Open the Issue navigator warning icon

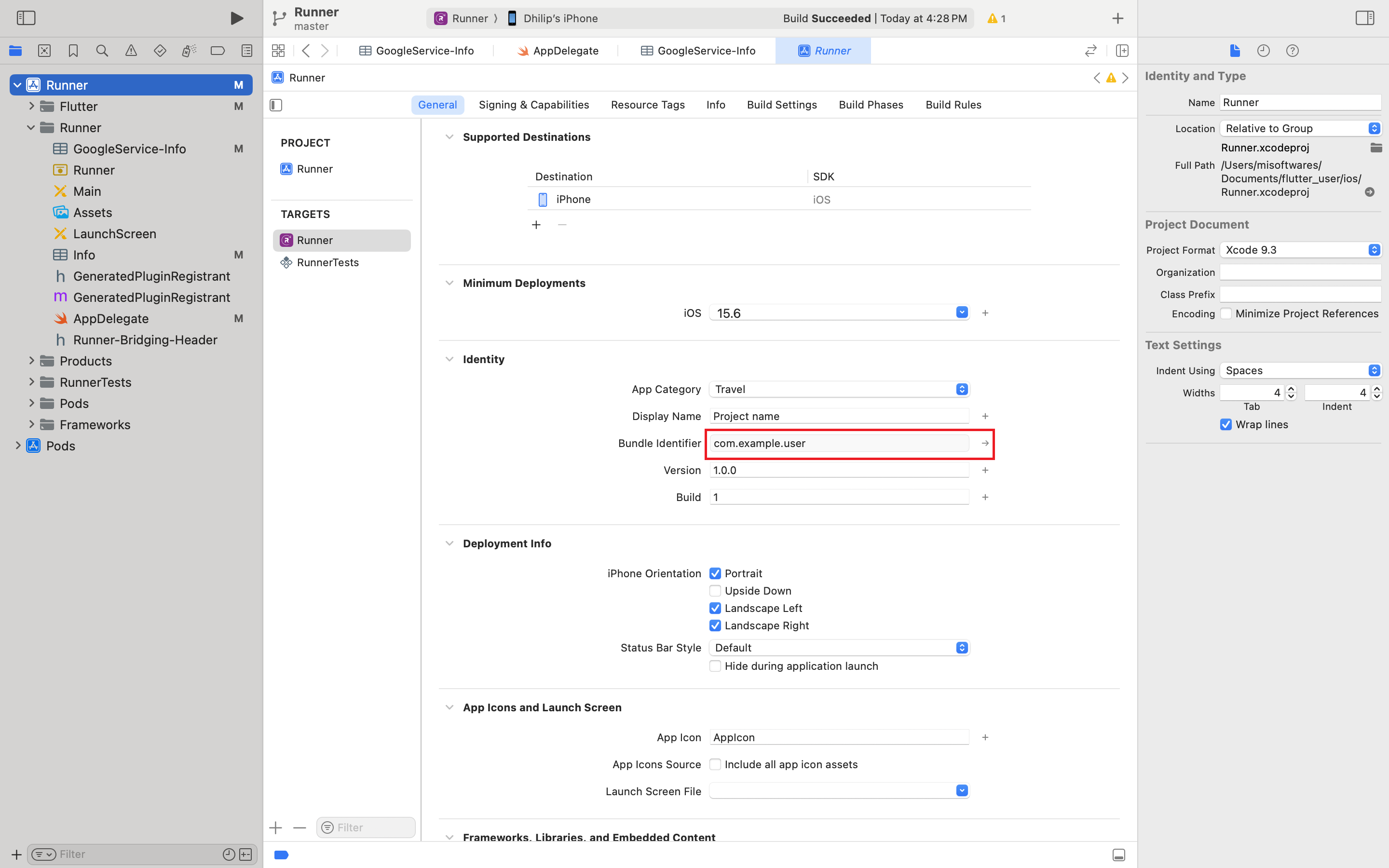pyautogui.click(x=131, y=51)
